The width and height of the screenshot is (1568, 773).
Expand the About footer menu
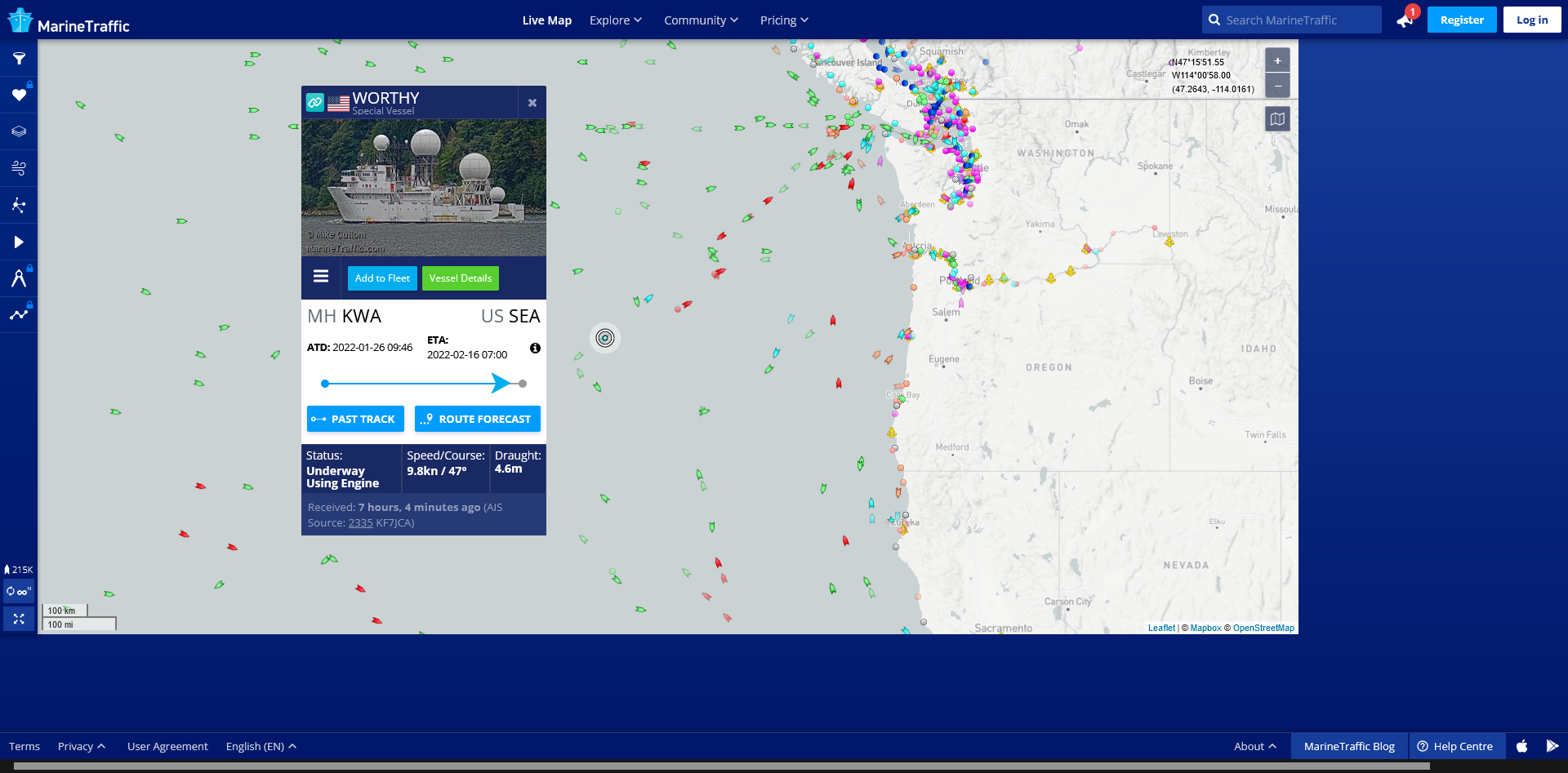click(1255, 746)
